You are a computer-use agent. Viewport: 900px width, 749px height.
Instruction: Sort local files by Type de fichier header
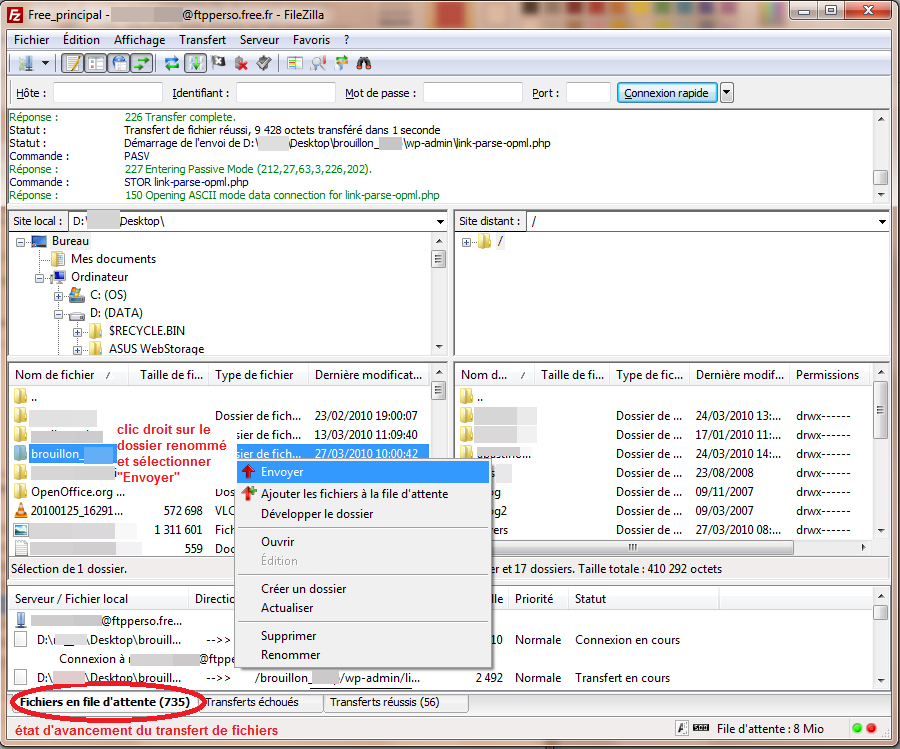pos(258,375)
